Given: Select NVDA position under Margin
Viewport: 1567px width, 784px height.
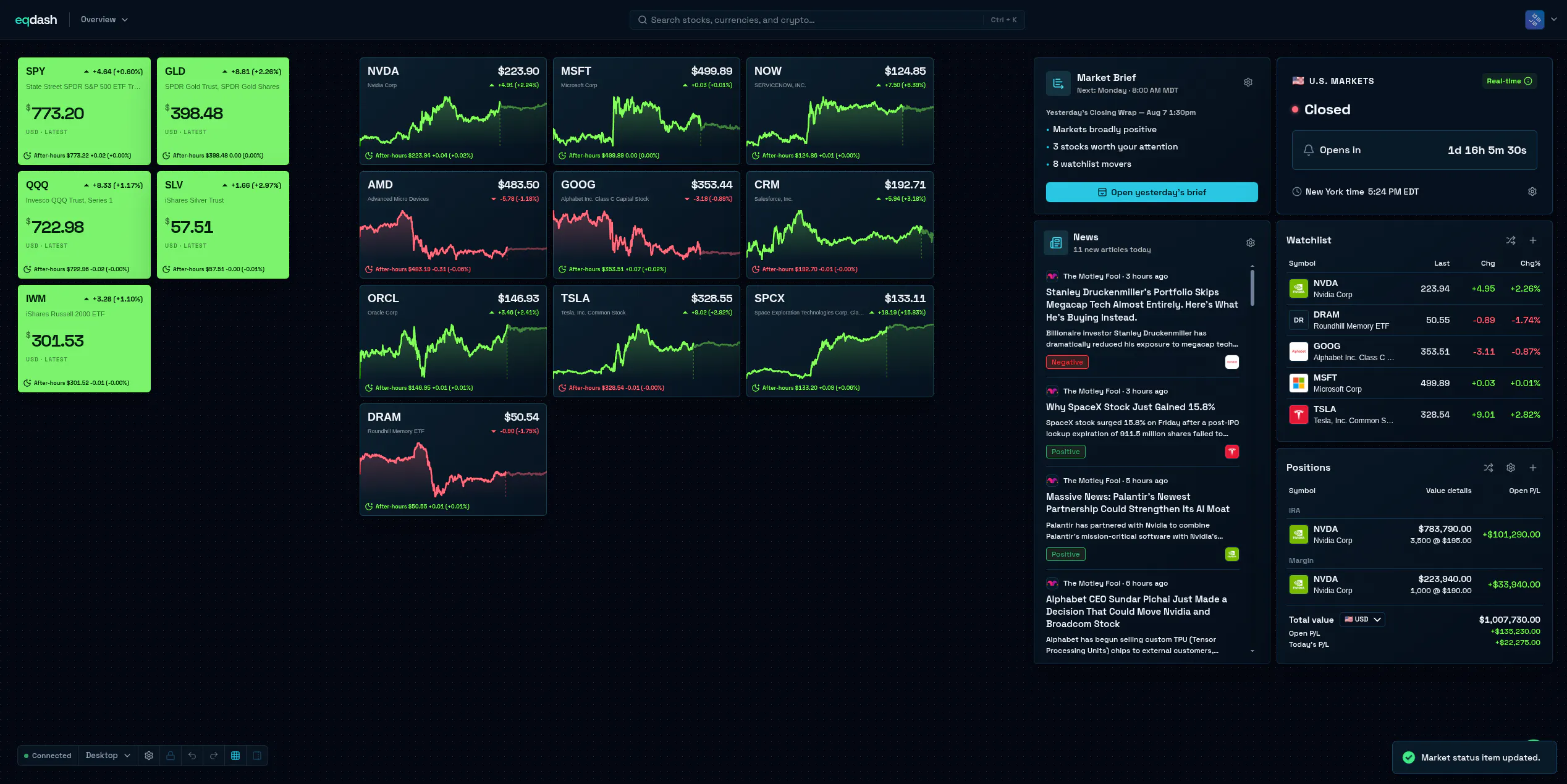Looking at the screenshot, I should coord(1414,584).
